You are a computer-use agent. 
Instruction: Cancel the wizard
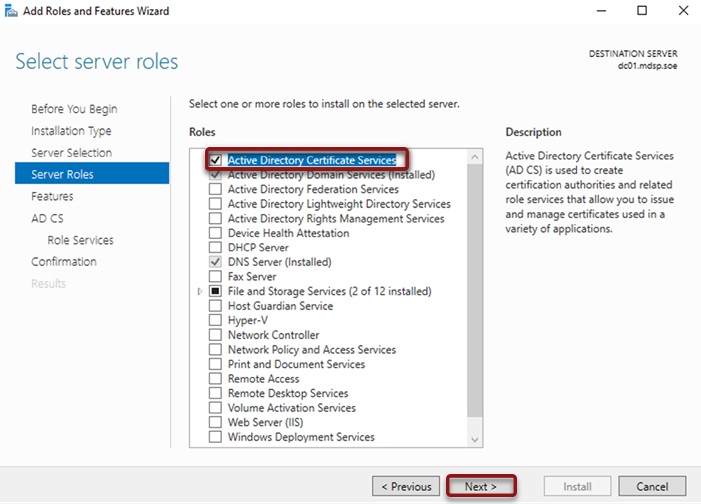point(652,486)
